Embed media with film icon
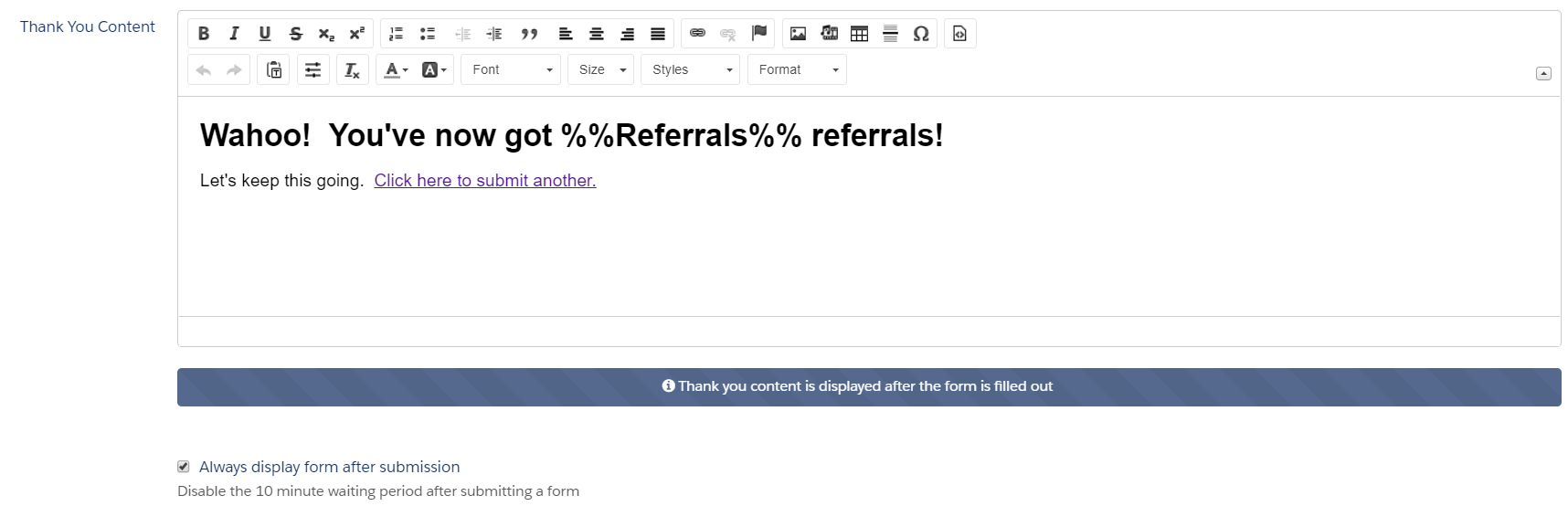The height and width of the screenshot is (506, 1568). (829, 34)
